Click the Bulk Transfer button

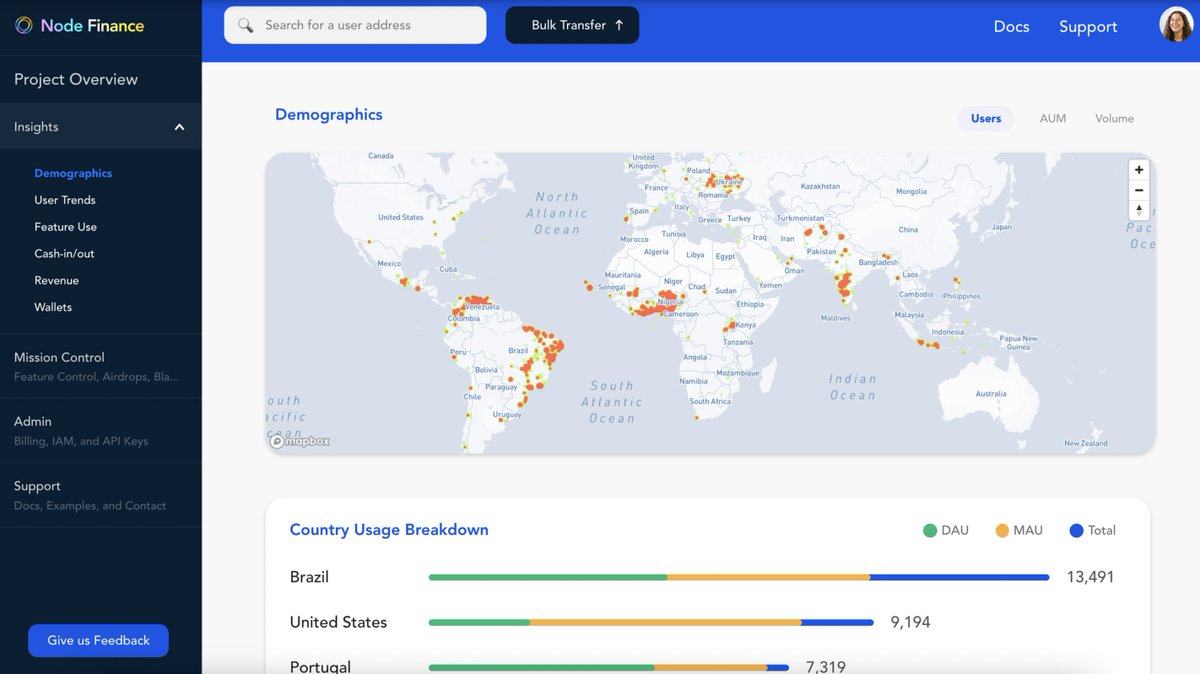[x=572, y=25]
